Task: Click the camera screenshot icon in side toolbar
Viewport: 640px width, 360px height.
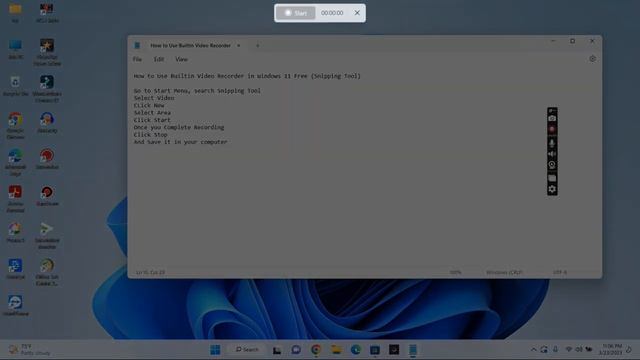Action: pos(552,118)
